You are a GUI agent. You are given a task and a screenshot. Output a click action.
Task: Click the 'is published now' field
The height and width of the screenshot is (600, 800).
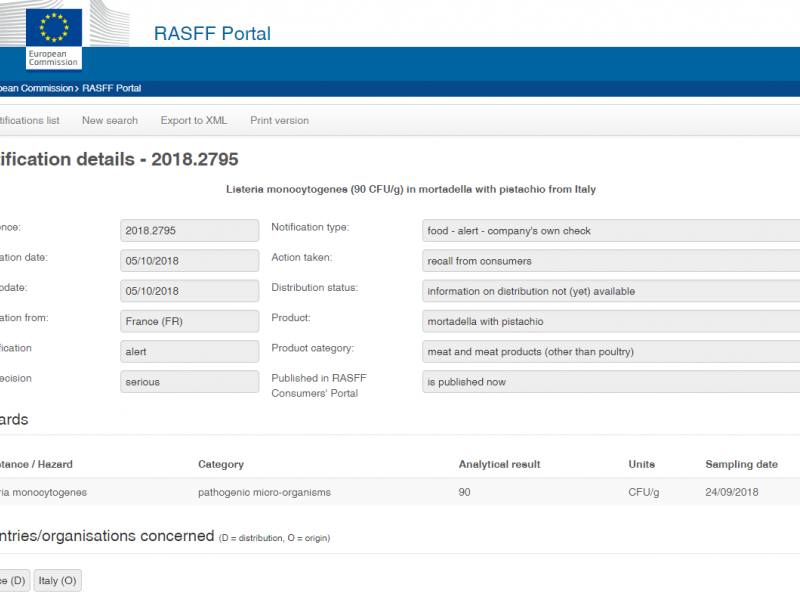tap(610, 382)
